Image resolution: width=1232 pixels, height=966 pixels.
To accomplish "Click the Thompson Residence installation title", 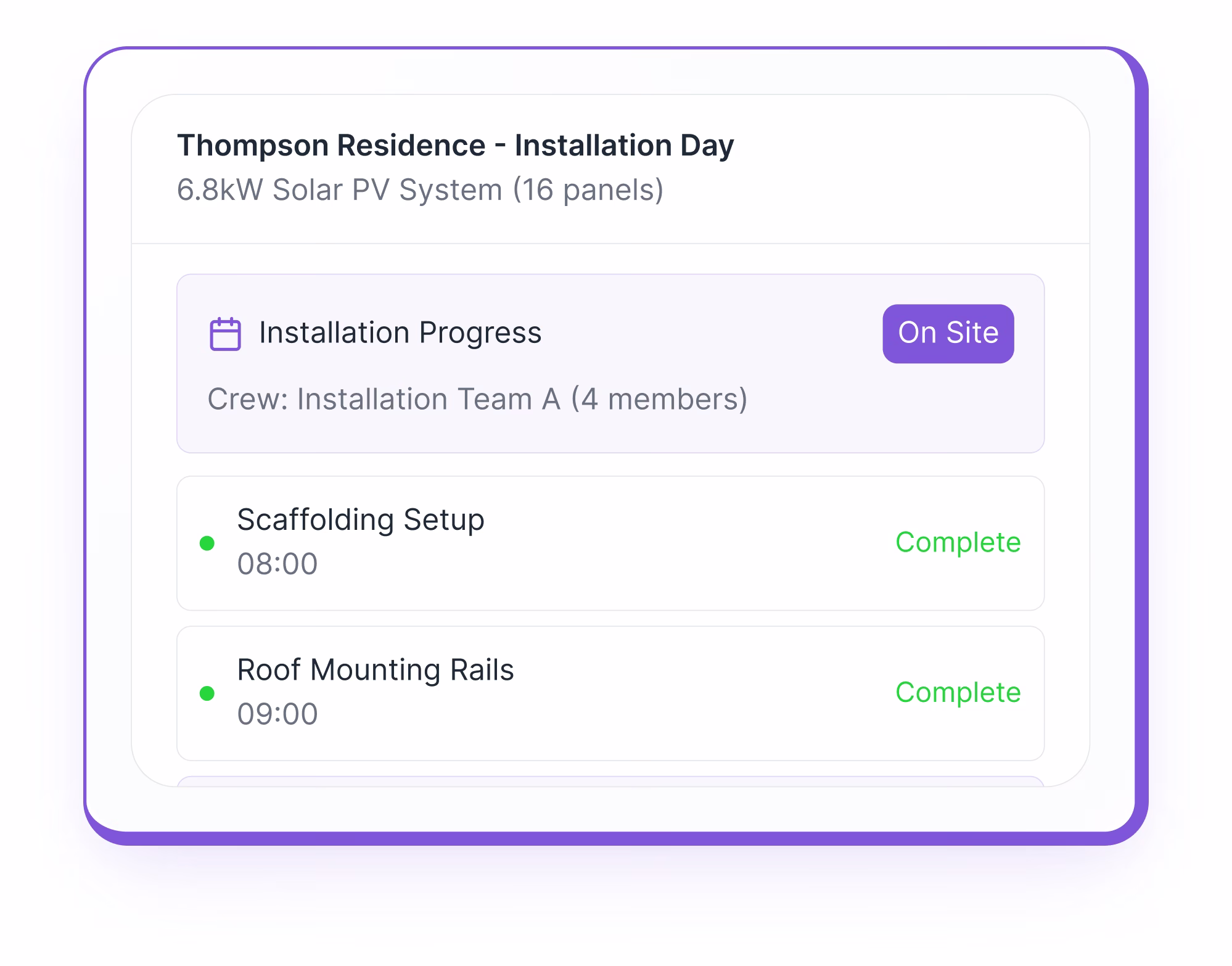I will (x=456, y=145).
